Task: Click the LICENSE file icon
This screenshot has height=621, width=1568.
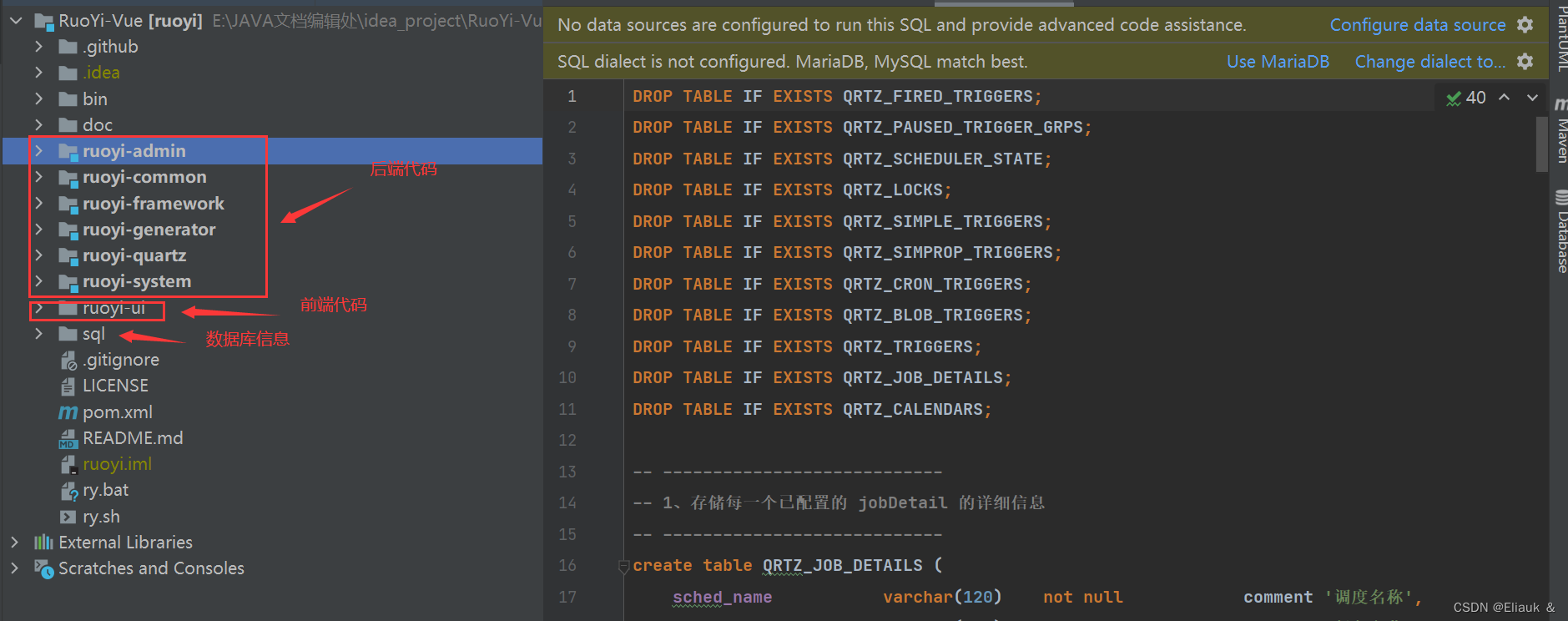Action: pyautogui.click(x=68, y=386)
